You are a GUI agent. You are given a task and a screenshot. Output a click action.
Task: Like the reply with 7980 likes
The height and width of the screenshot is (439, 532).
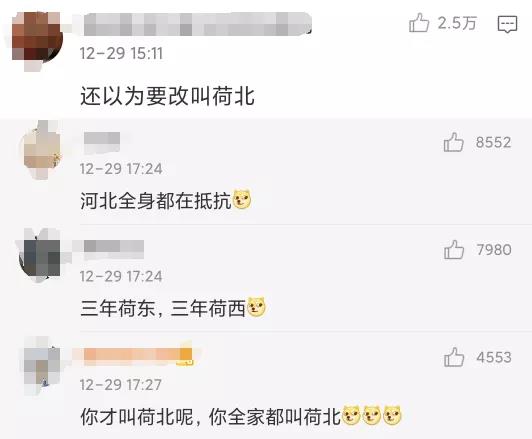pos(454,250)
